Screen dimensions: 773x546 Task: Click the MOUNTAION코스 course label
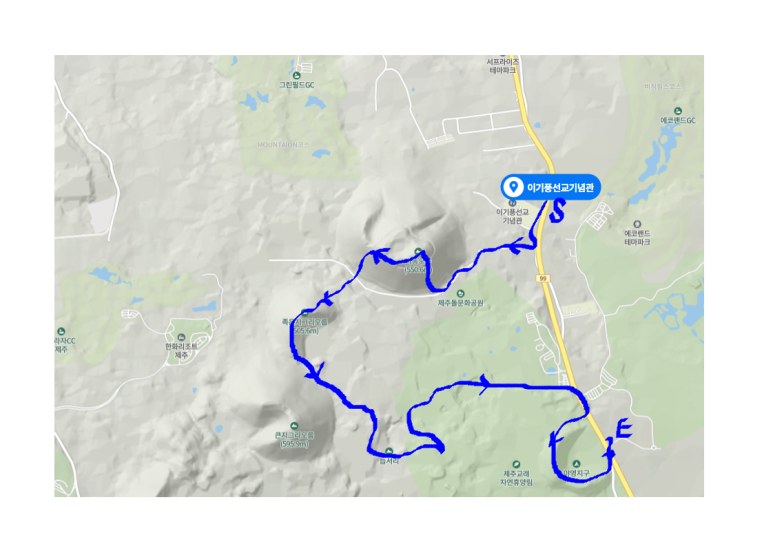[x=283, y=145]
